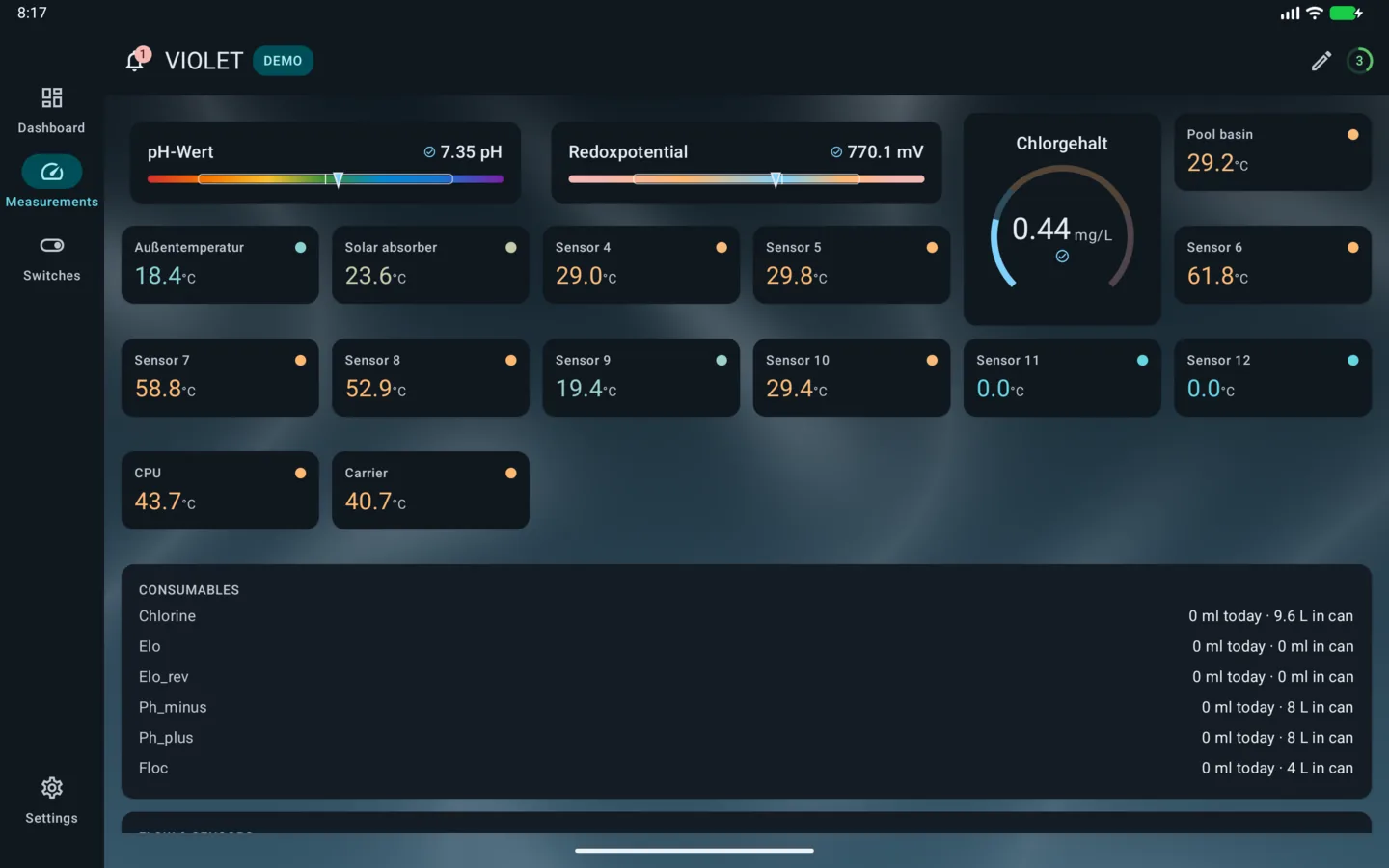Select the Measurements gauge icon
The width and height of the screenshot is (1389, 868).
[x=52, y=172]
